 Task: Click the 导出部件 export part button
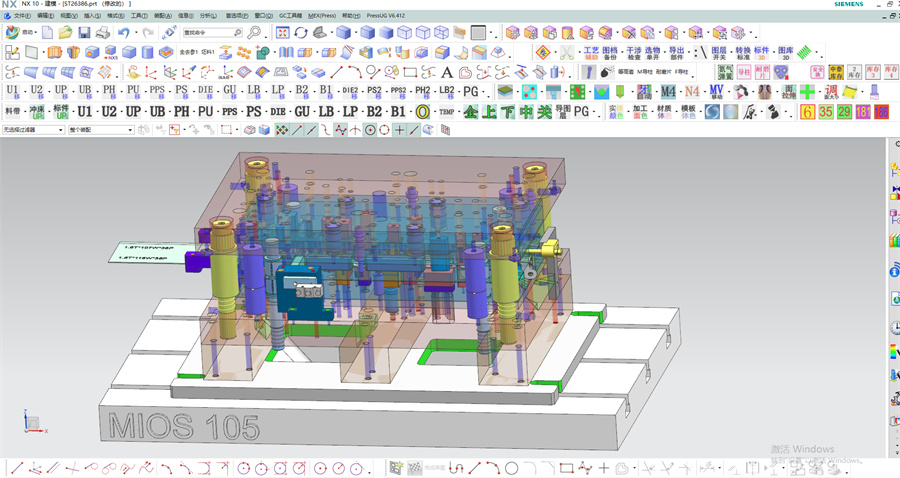tap(677, 53)
